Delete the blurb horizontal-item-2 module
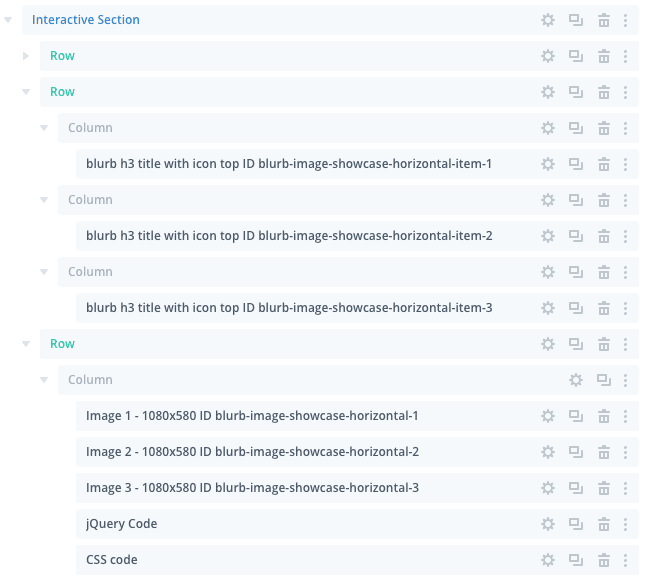 pos(603,236)
